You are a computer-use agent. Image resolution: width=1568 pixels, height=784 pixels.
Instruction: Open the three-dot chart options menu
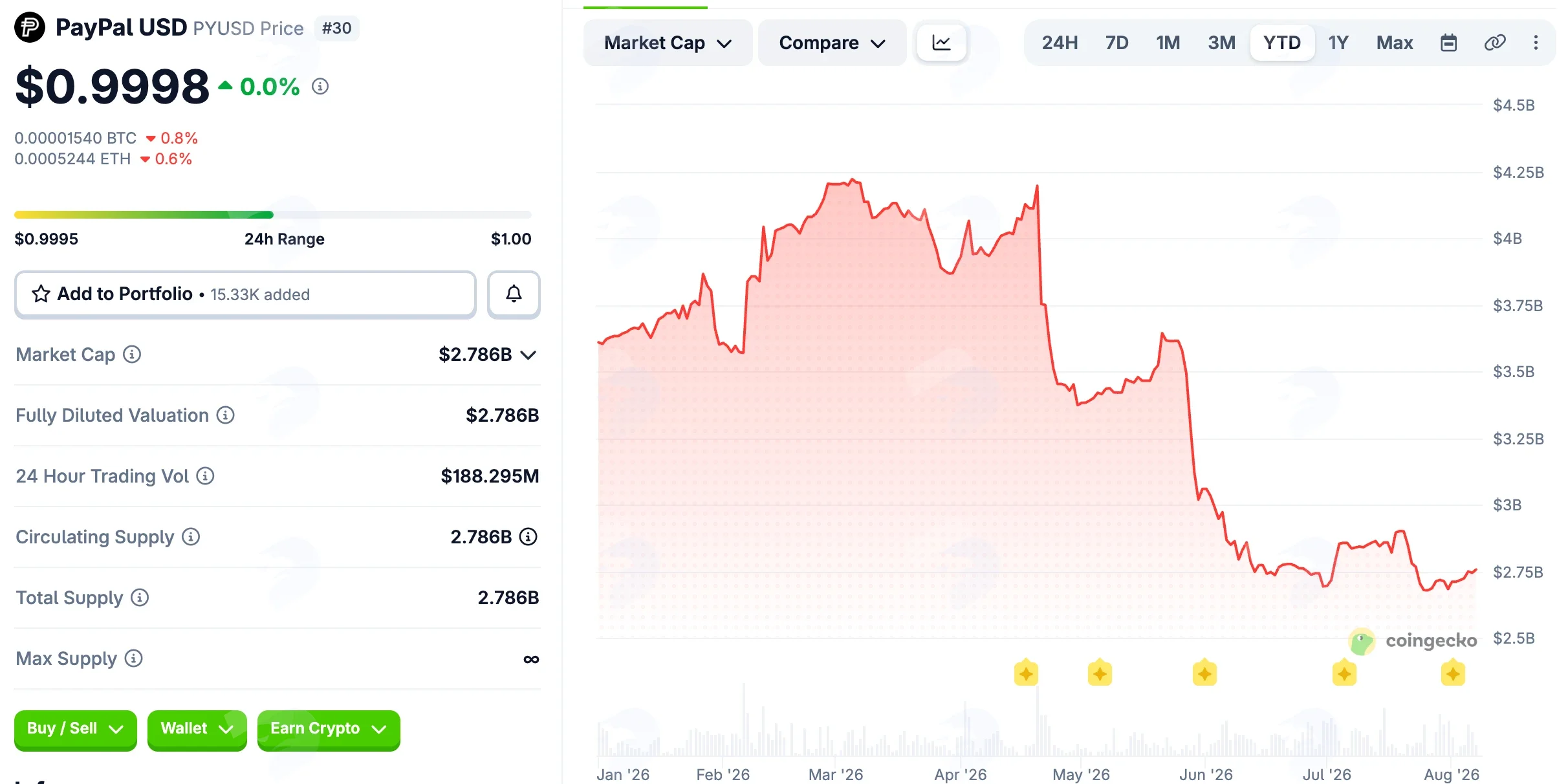pos(1536,43)
